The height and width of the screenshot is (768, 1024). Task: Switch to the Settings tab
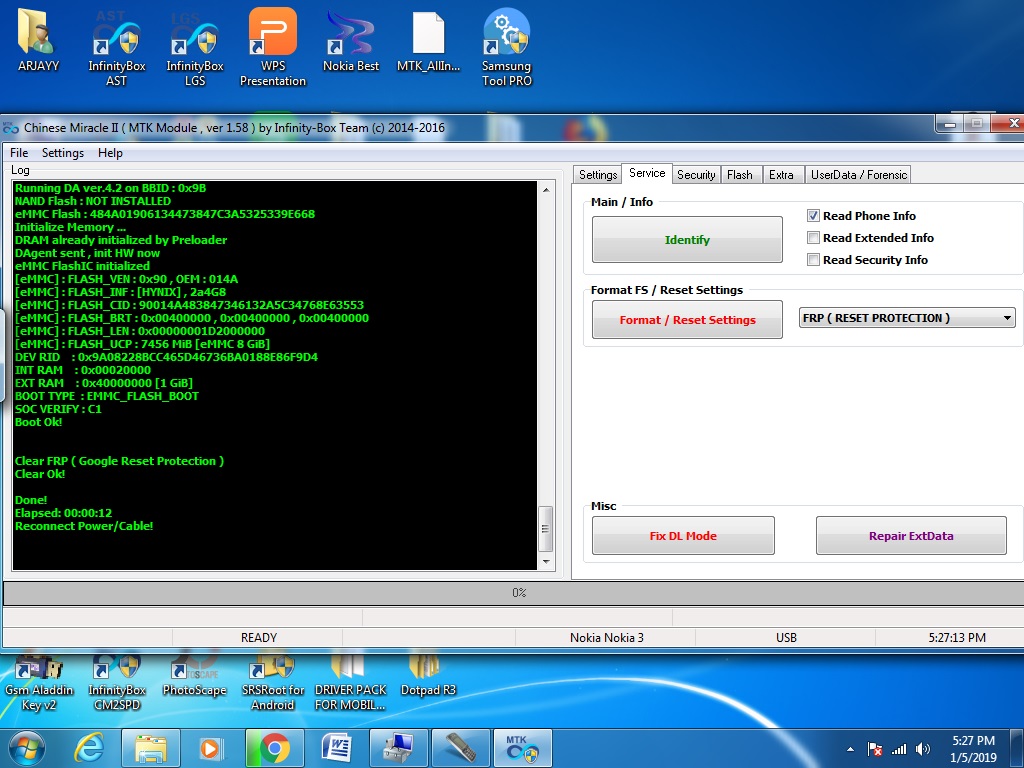598,174
